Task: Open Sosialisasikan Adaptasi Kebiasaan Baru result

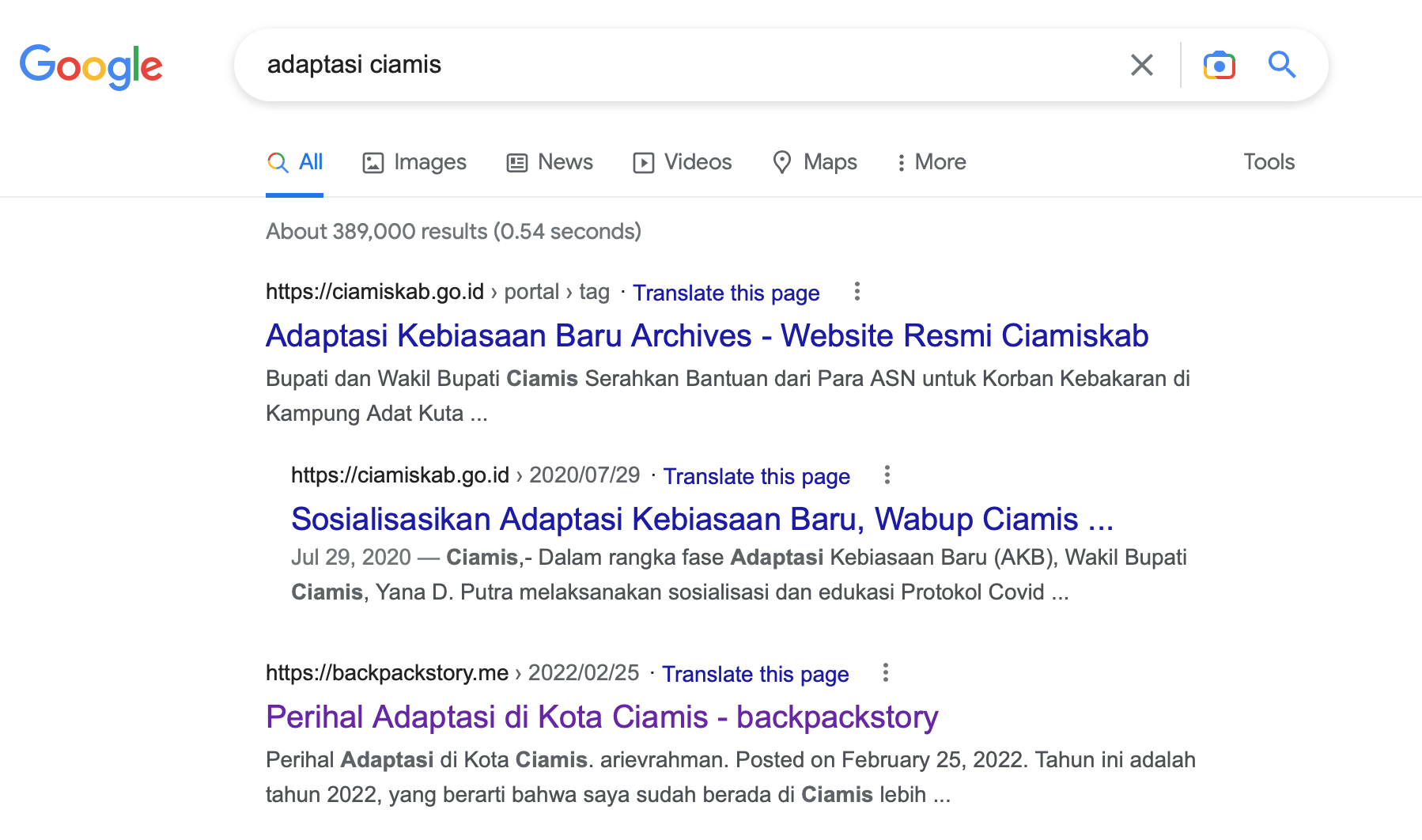Action: [702, 520]
